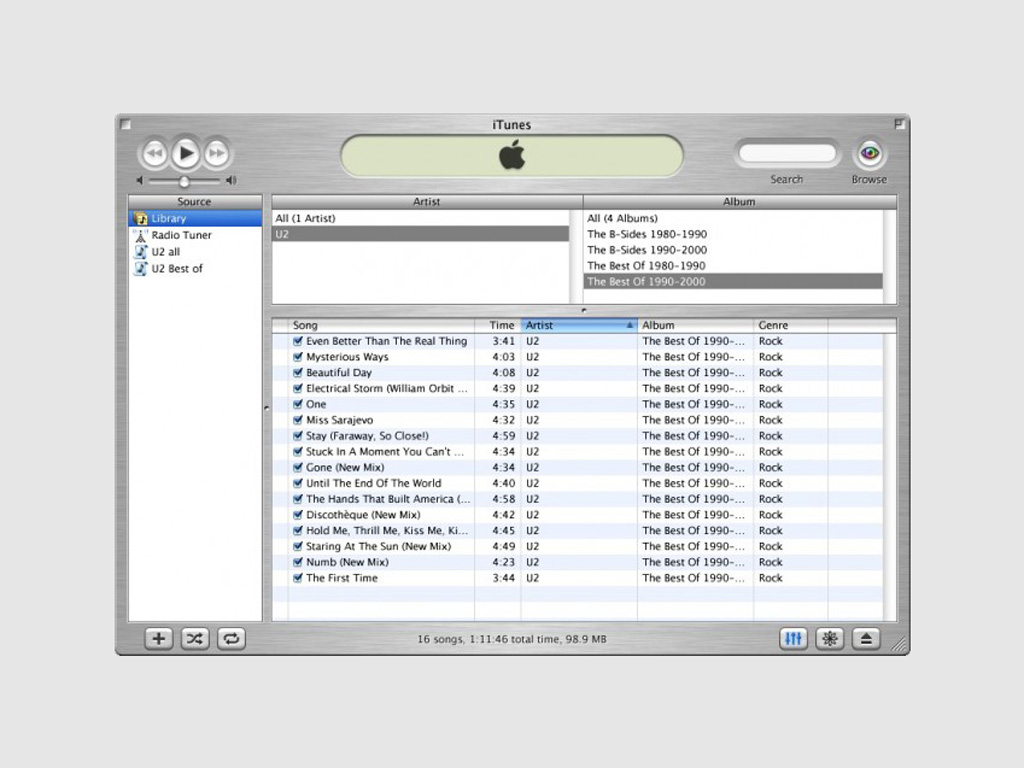1024x768 pixels.
Task: Uncheck The First Time checkbox
Action: point(298,578)
